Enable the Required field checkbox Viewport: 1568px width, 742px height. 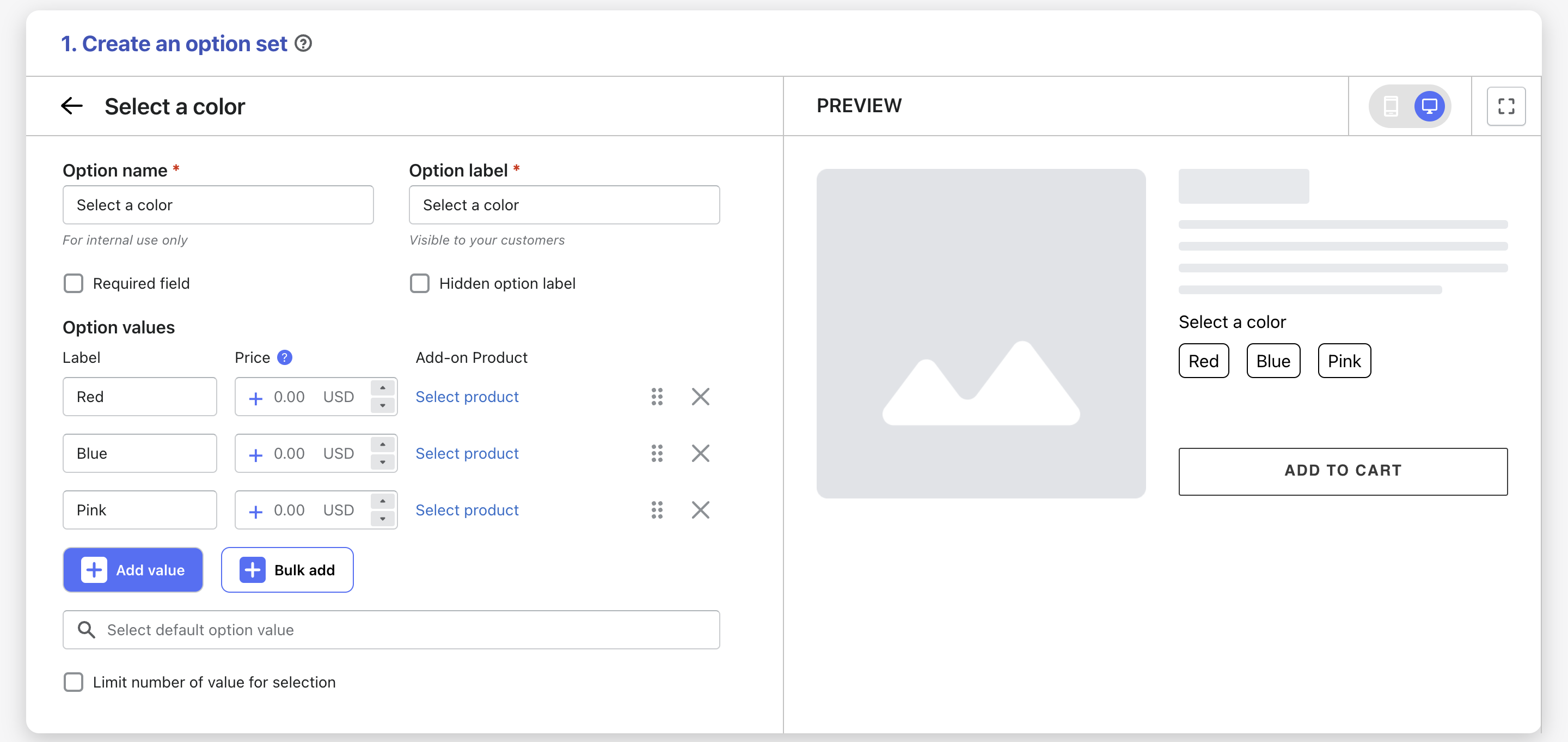pyautogui.click(x=73, y=283)
